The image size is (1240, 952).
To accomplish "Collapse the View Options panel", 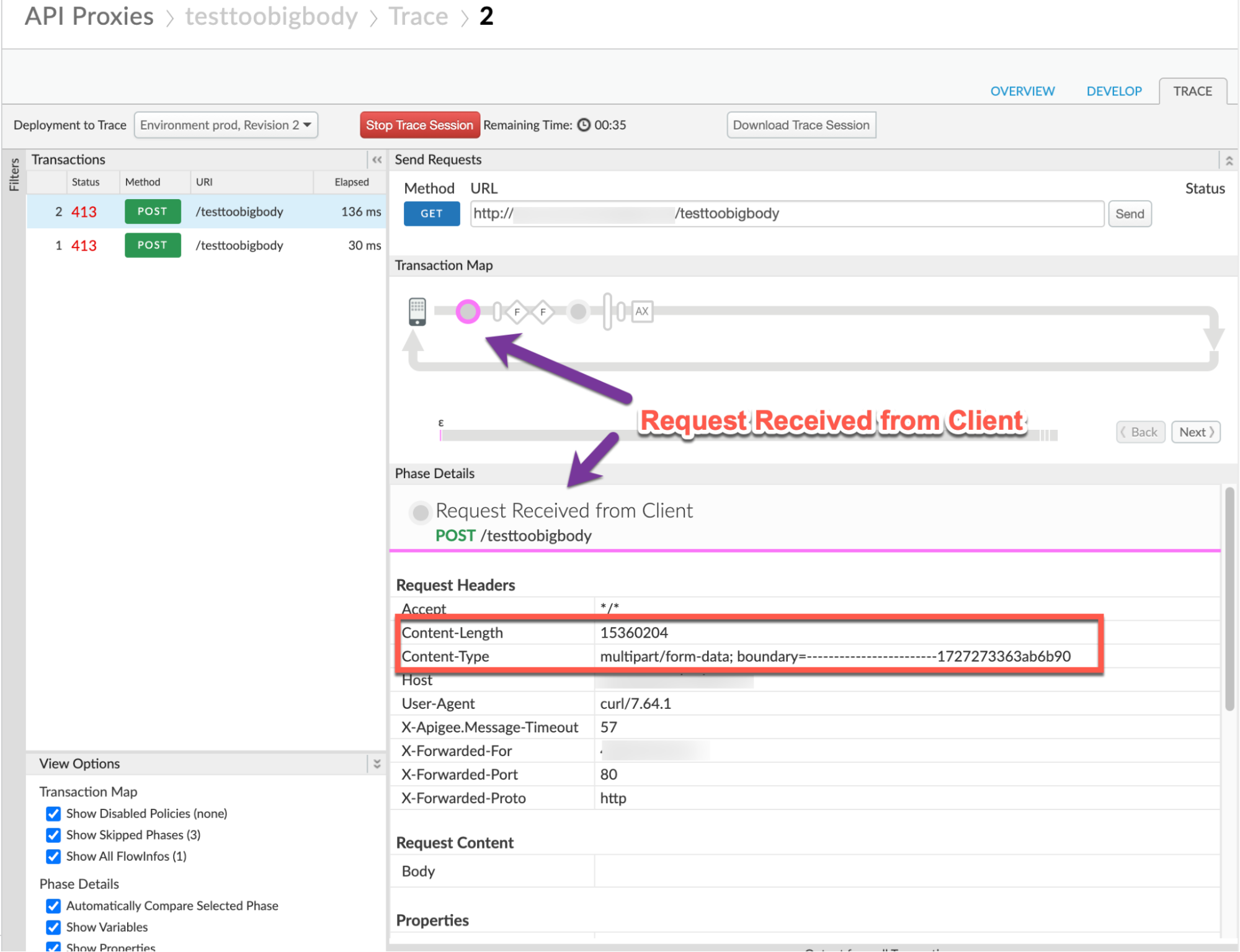I will (377, 764).
